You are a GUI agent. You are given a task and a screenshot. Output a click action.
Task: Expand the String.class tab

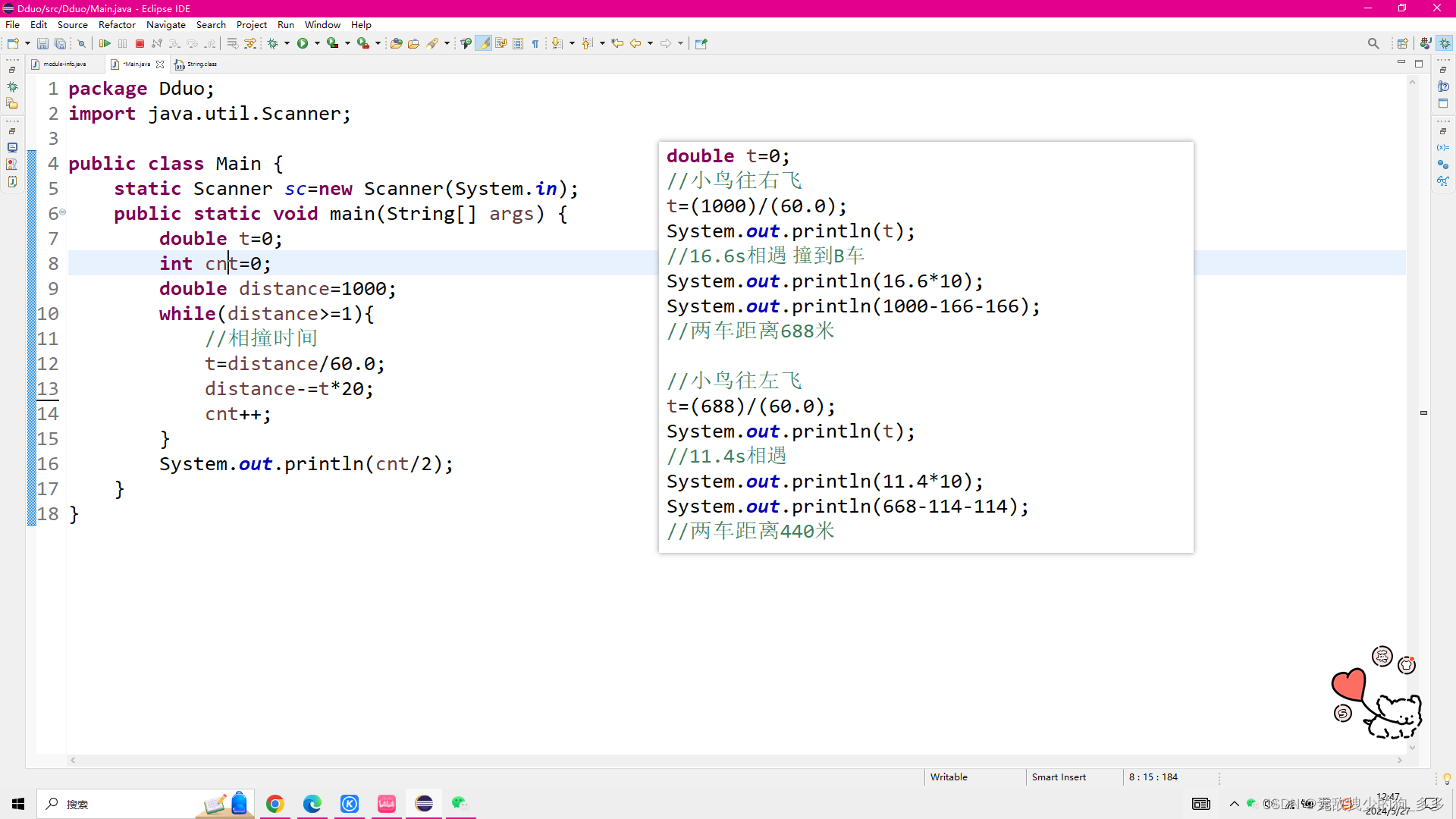point(197,64)
